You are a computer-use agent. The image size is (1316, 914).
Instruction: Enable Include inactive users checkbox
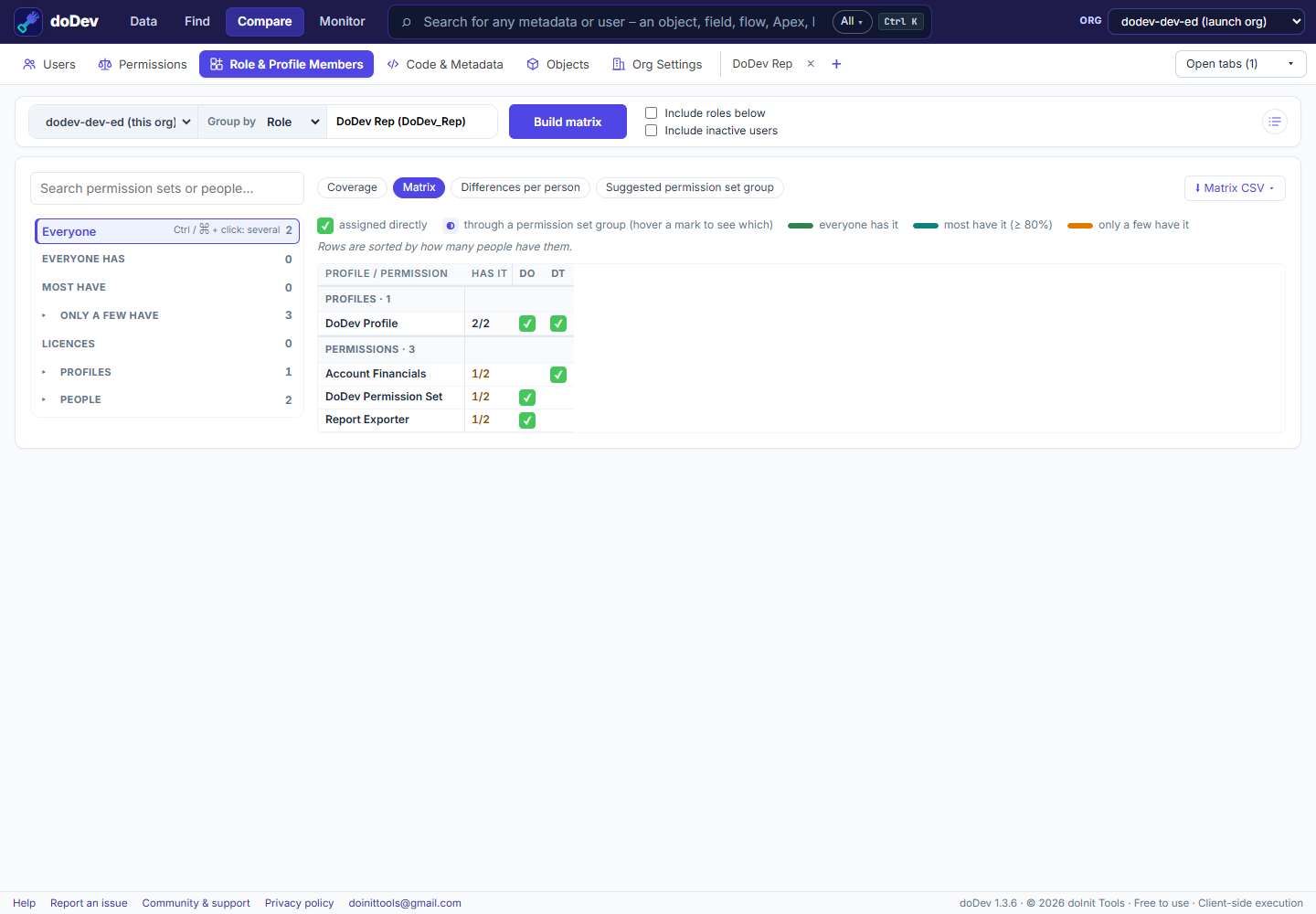(652, 131)
